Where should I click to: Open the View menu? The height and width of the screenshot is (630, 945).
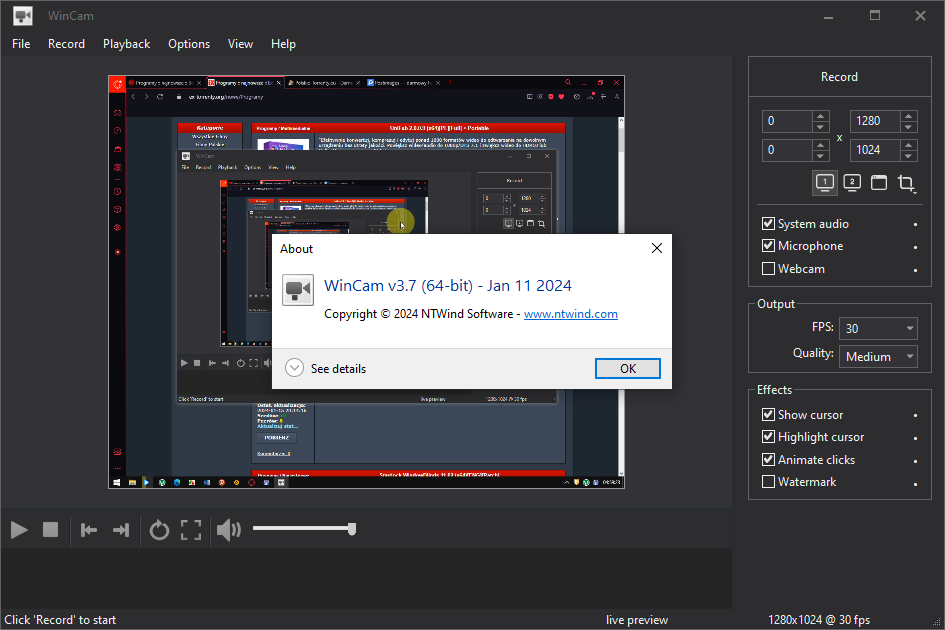[240, 44]
